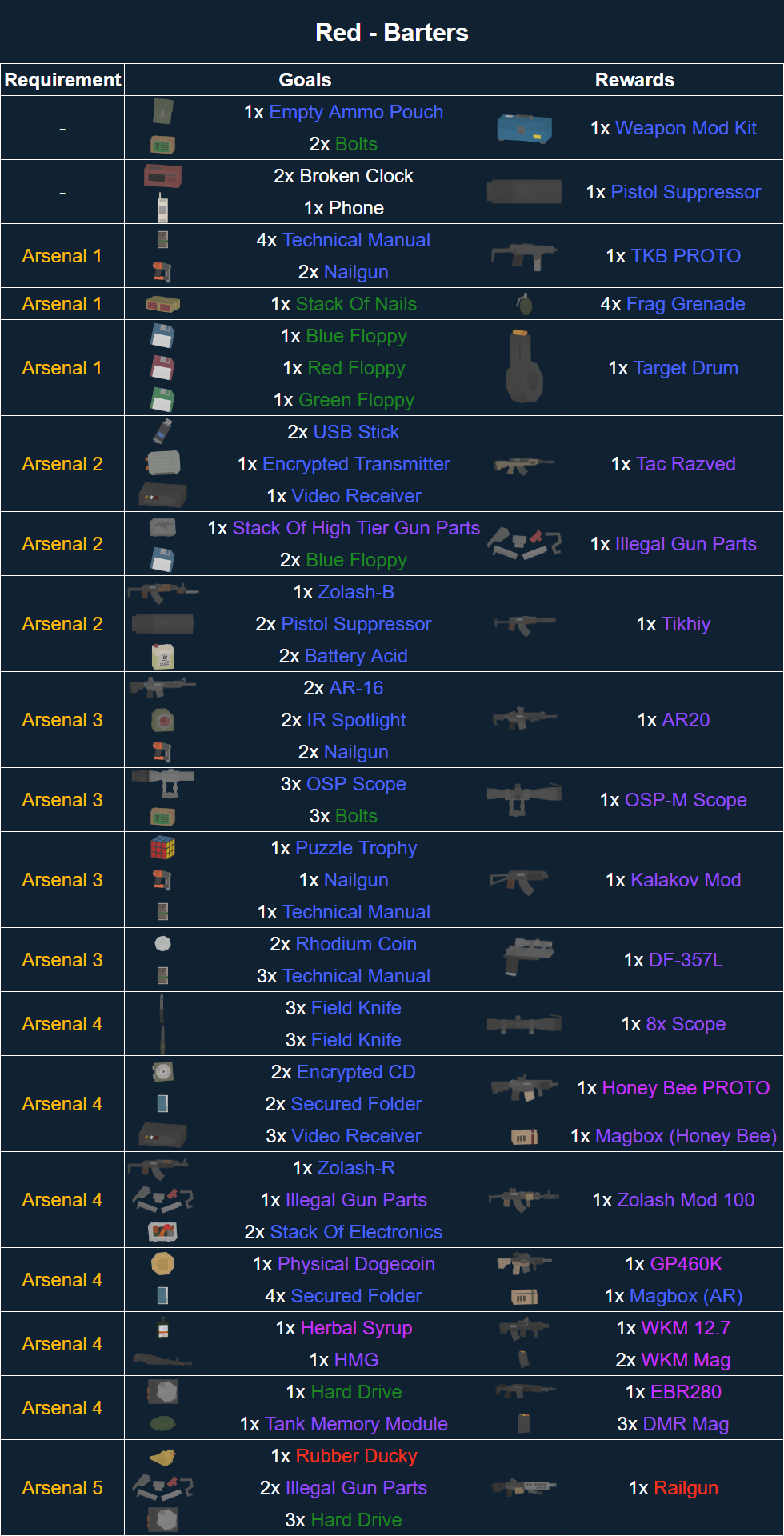Click the Target Drum magazine icon

click(x=524, y=368)
